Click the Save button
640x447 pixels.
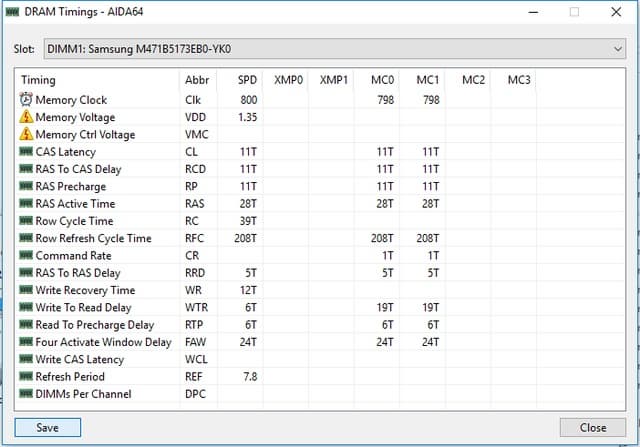48,427
